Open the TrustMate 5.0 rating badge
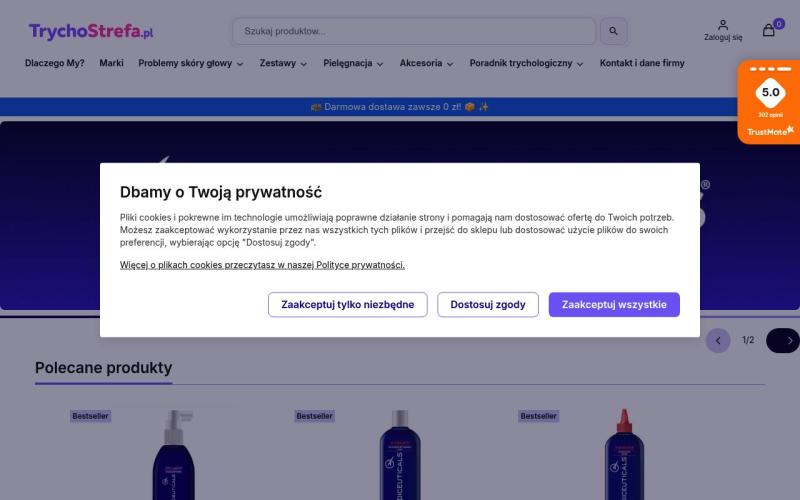The image size is (800, 500). (x=769, y=103)
